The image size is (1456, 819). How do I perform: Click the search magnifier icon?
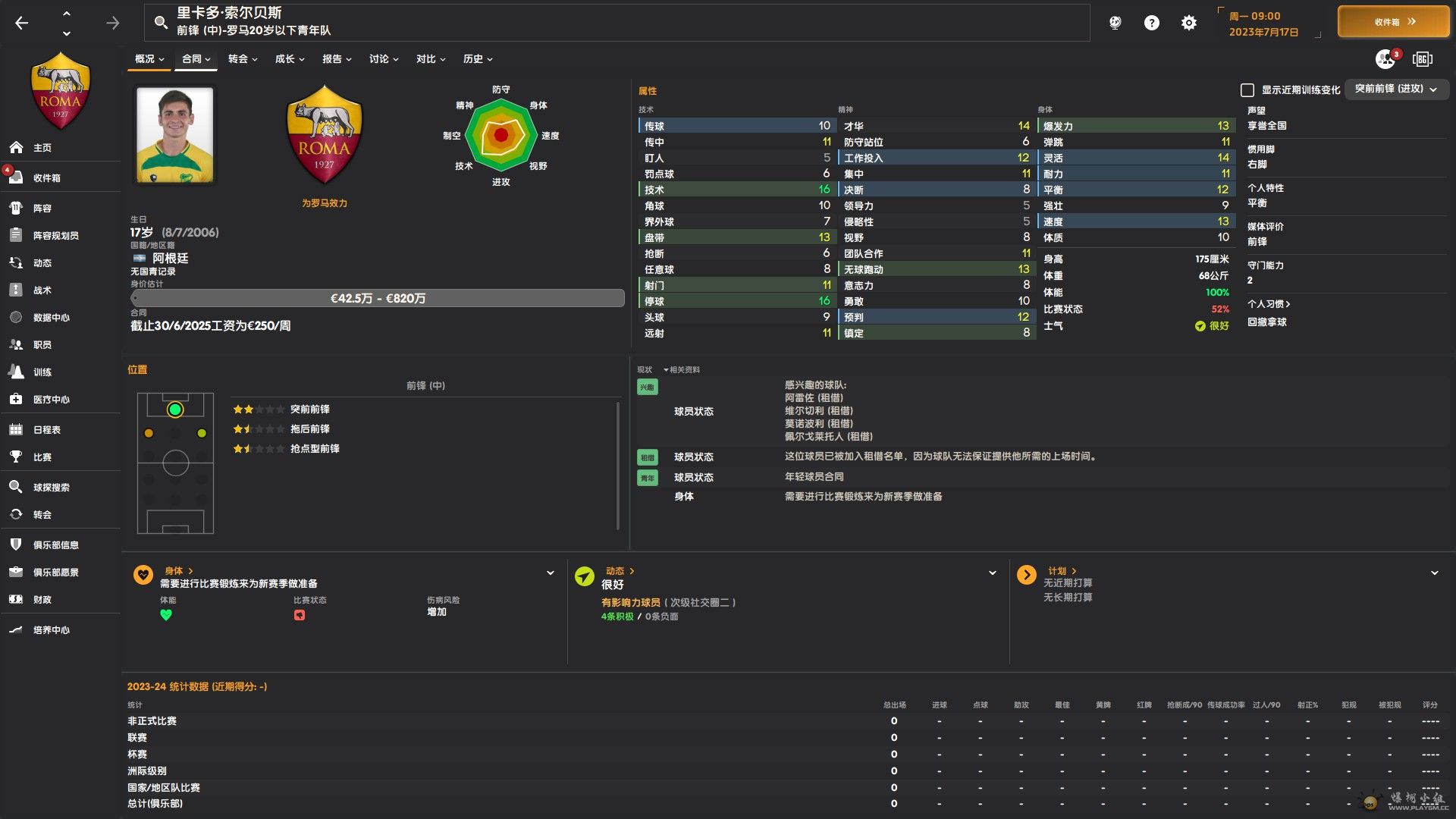point(161,23)
